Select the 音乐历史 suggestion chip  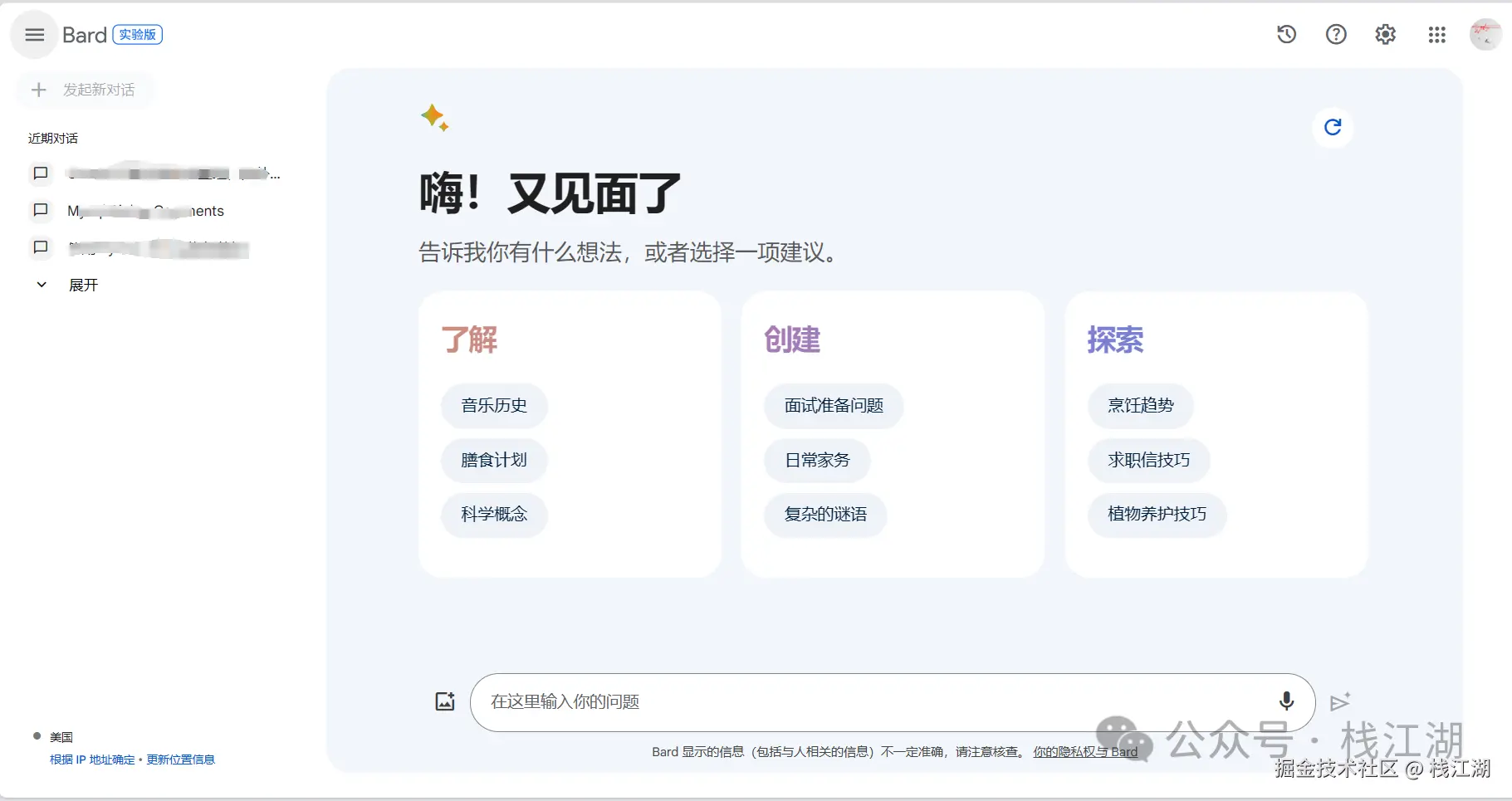pyautogui.click(x=494, y=406)
